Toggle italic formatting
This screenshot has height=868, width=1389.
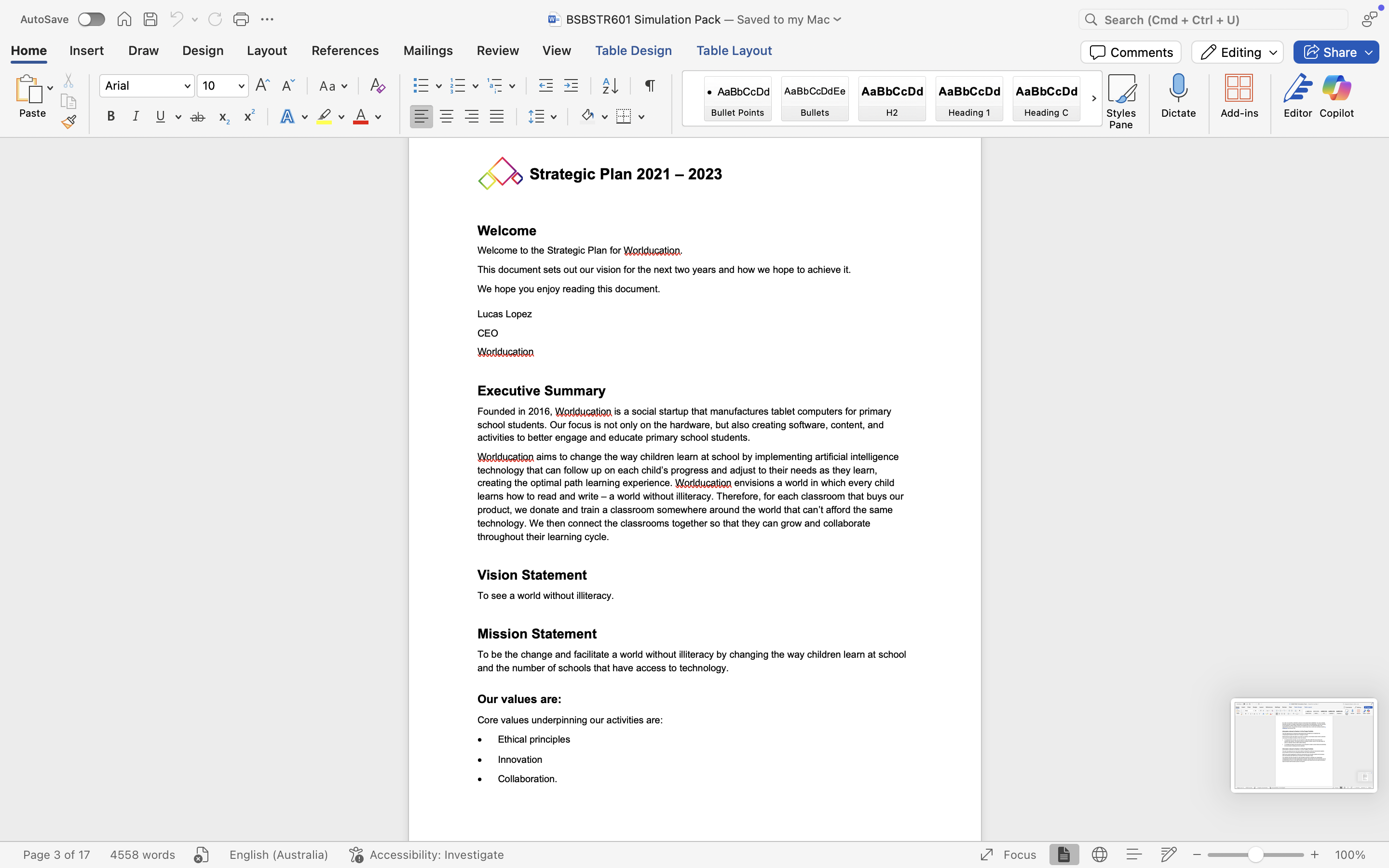(136, 117)
